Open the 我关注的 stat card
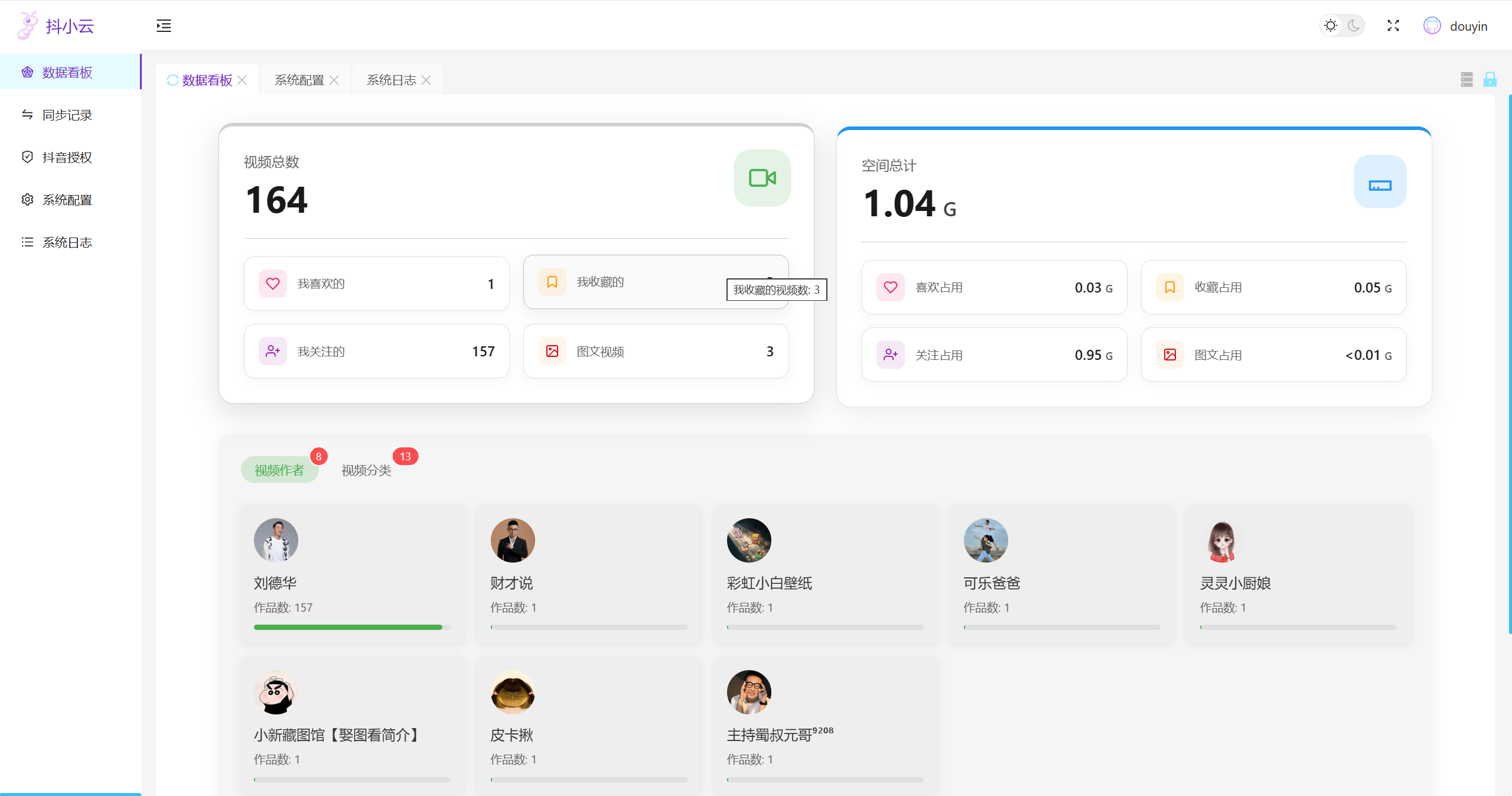The width and height of the screenshot is (1512, 796). 376,351
